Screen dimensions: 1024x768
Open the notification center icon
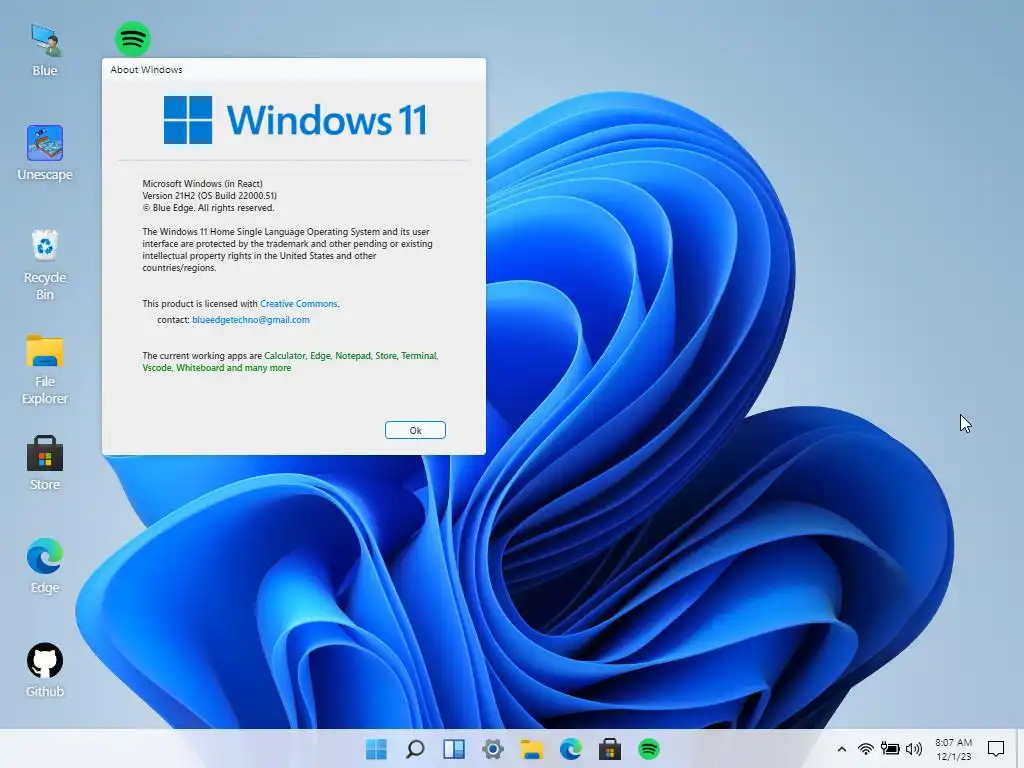click(x=996, y=749)
